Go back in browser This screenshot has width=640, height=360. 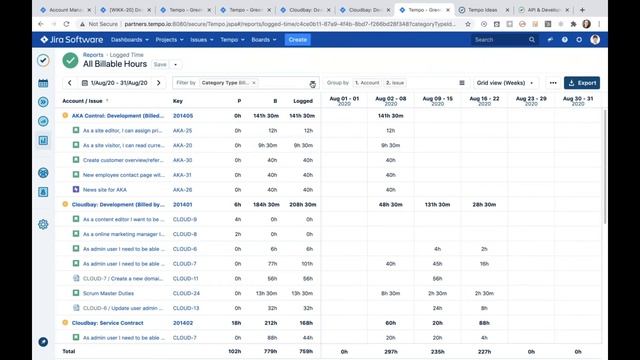(x=41, y=24)
